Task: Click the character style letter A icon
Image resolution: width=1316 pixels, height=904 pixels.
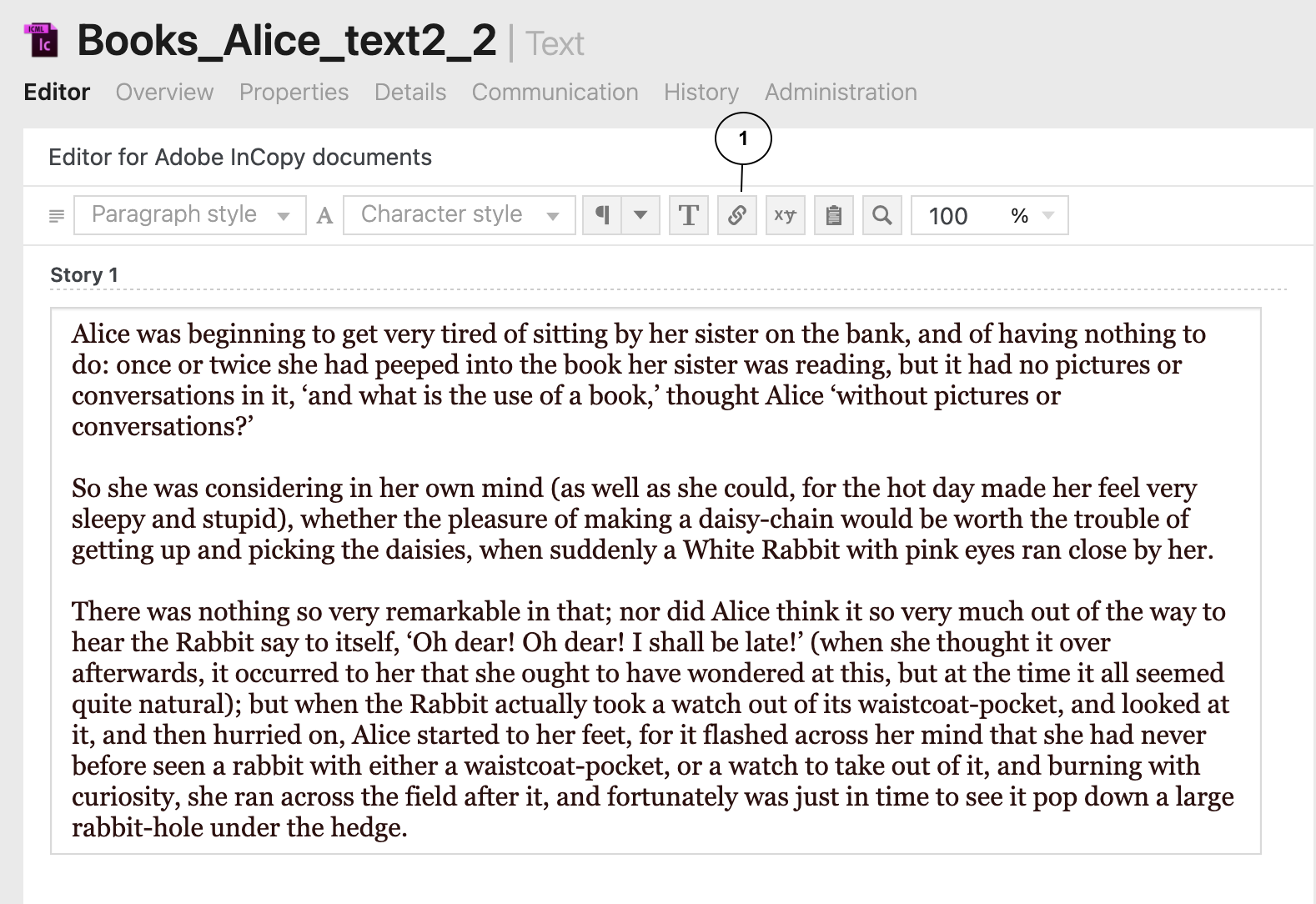Action: 325,216
